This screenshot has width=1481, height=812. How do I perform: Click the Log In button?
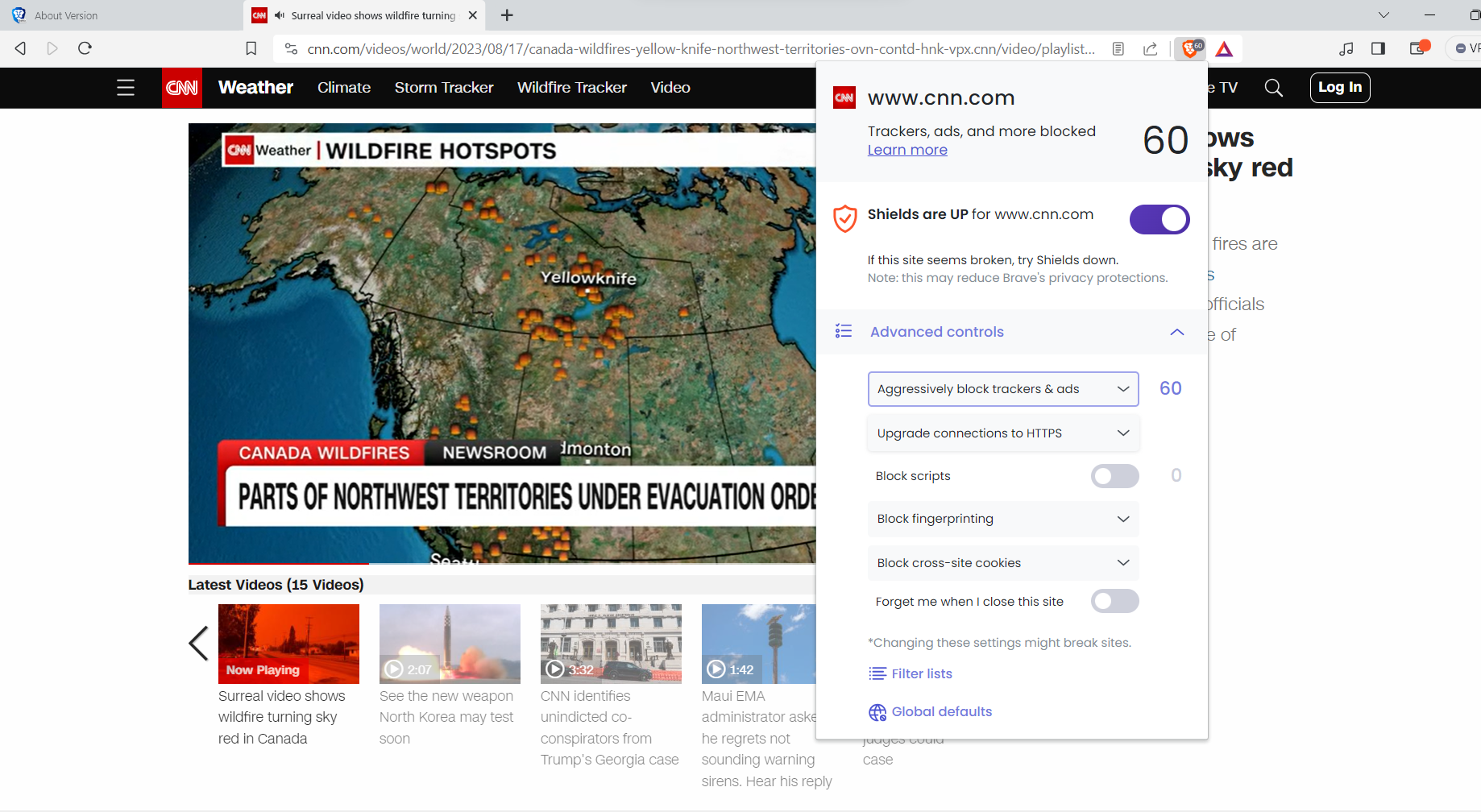pyautogui.click(x=1340, y=88)
